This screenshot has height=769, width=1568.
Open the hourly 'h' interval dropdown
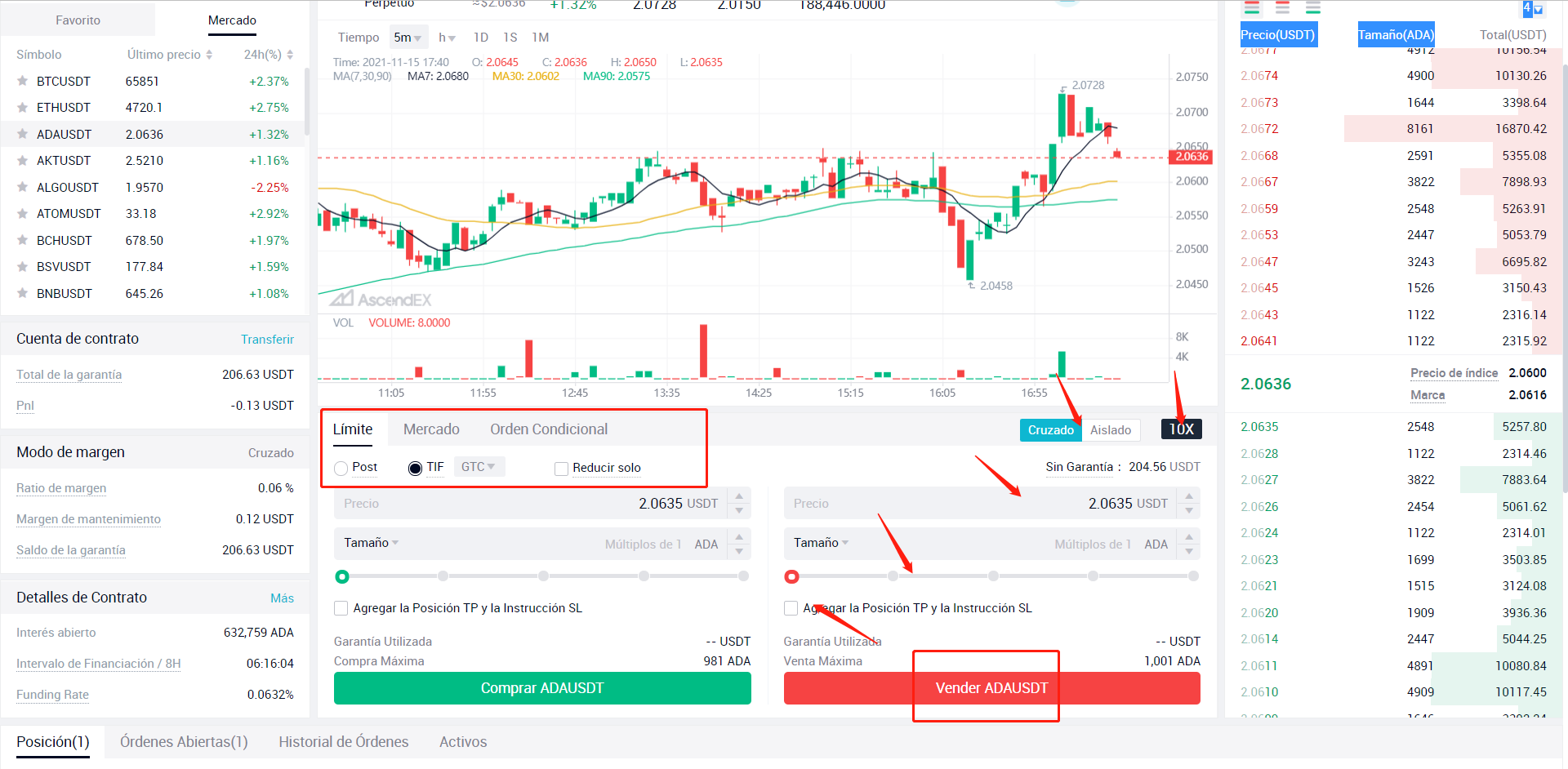[447, 38]
